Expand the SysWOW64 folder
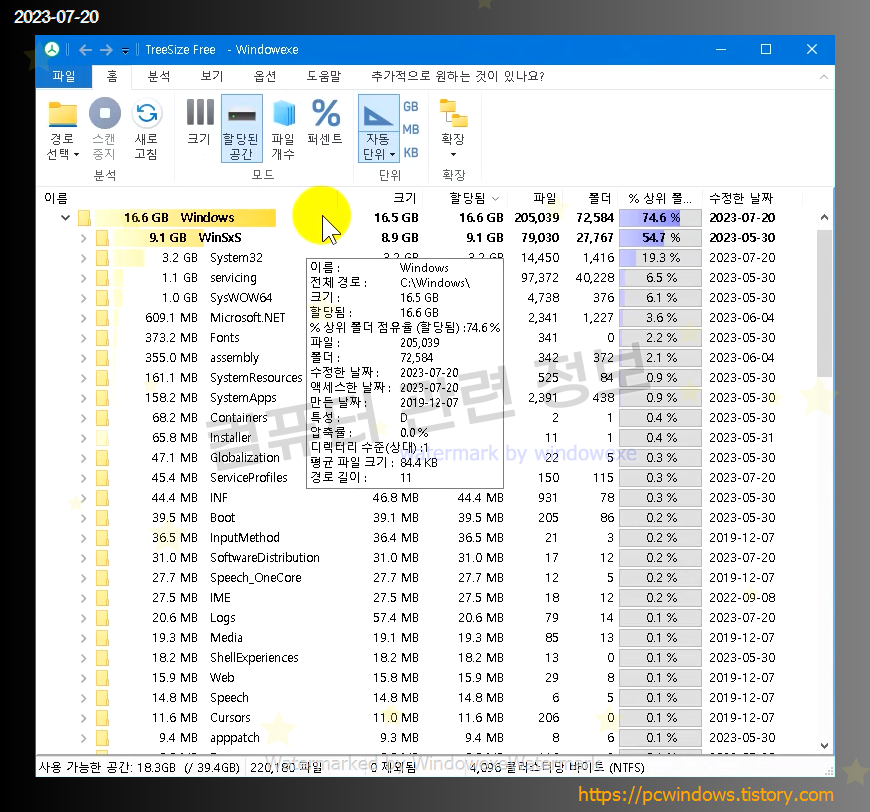Screen dimensions: 870x812 pos(83,298)
